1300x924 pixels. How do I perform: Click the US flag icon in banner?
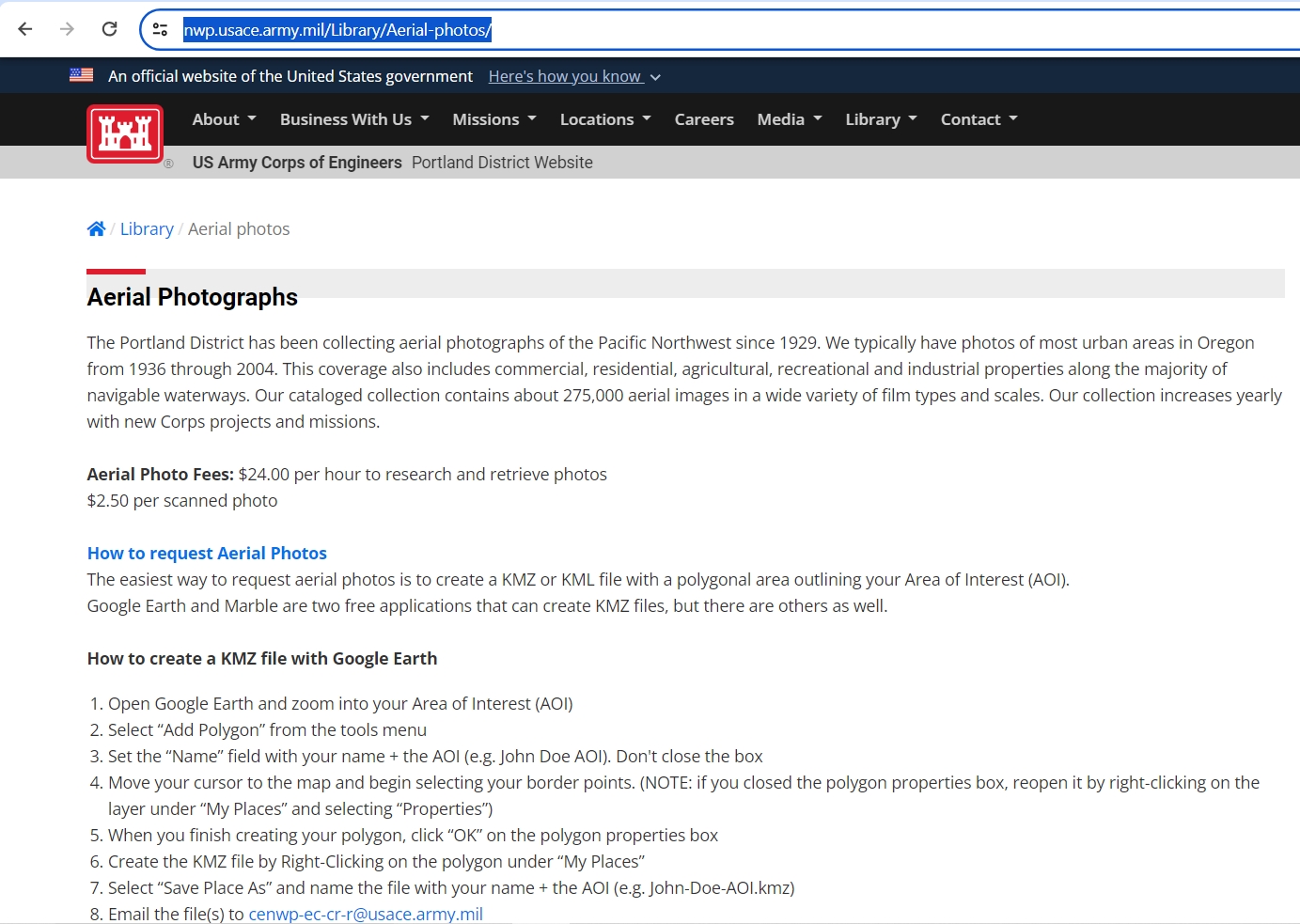click(82, 75)
